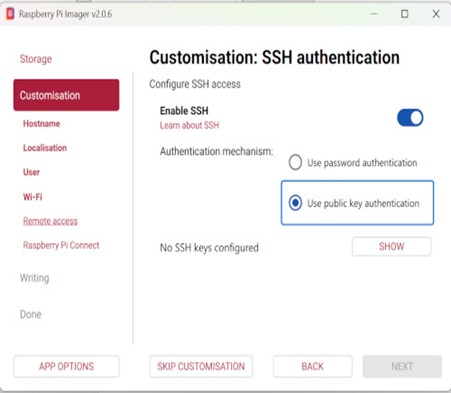Click the Raspberry Pi Imager app icon

pos(10,14)
